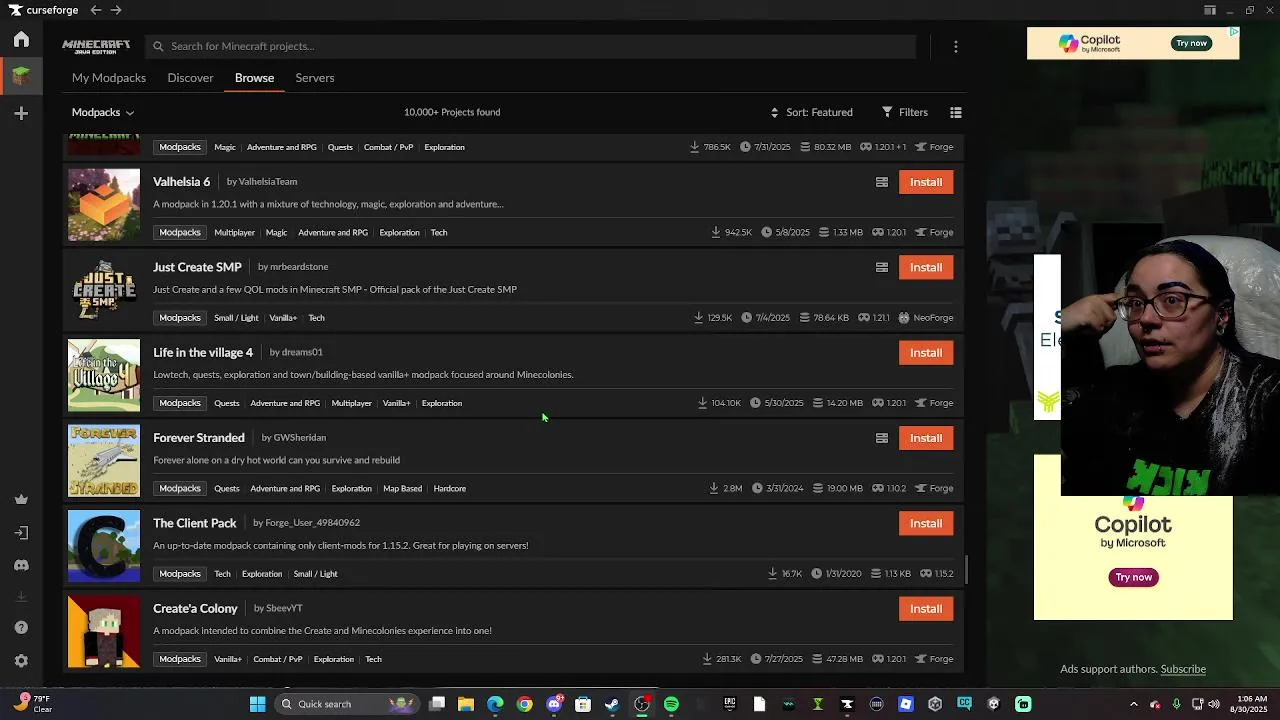The image size is (1280, 720).
Task: Install the Create'a Colony modpack
Action: click(926, 608)
